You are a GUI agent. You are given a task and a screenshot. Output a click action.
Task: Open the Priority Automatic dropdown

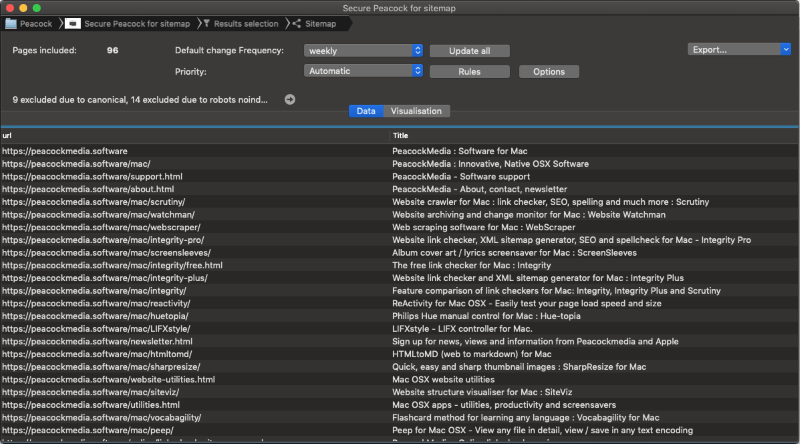[x=364, y=71]
